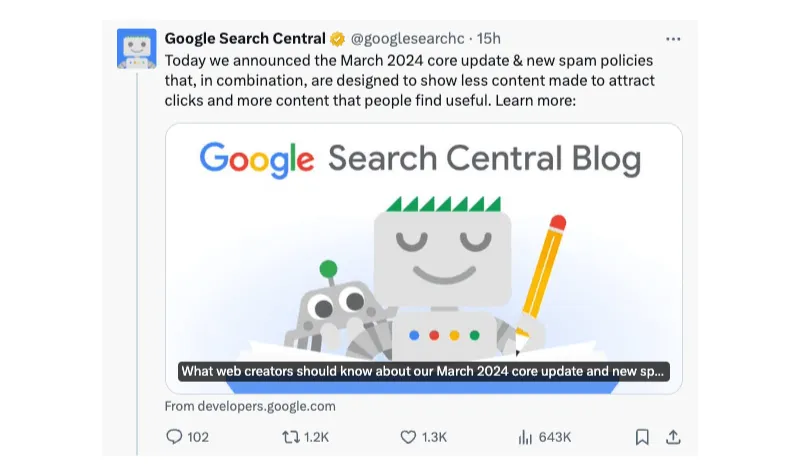Click the 643K views count
Viewport: 800px width, 475px height.
555,437
